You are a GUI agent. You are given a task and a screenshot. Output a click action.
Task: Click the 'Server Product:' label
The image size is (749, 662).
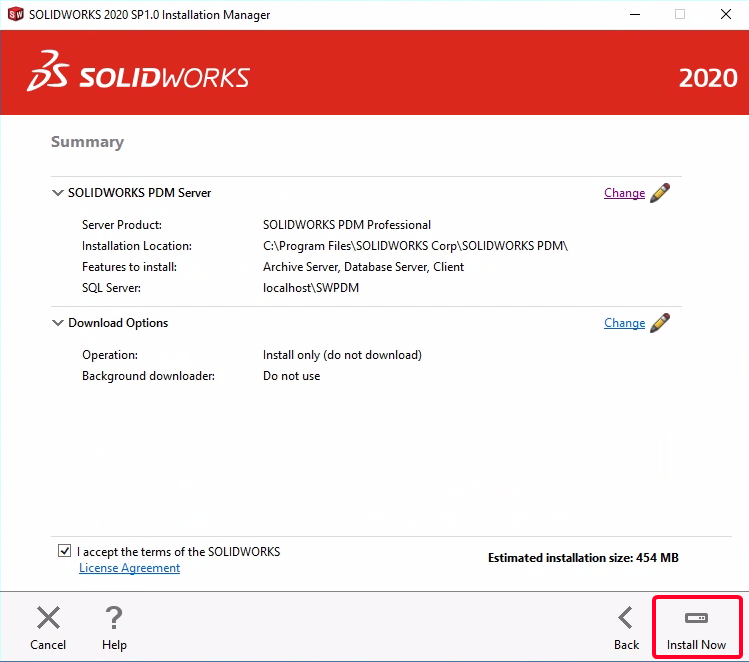[x=122, y=225]
